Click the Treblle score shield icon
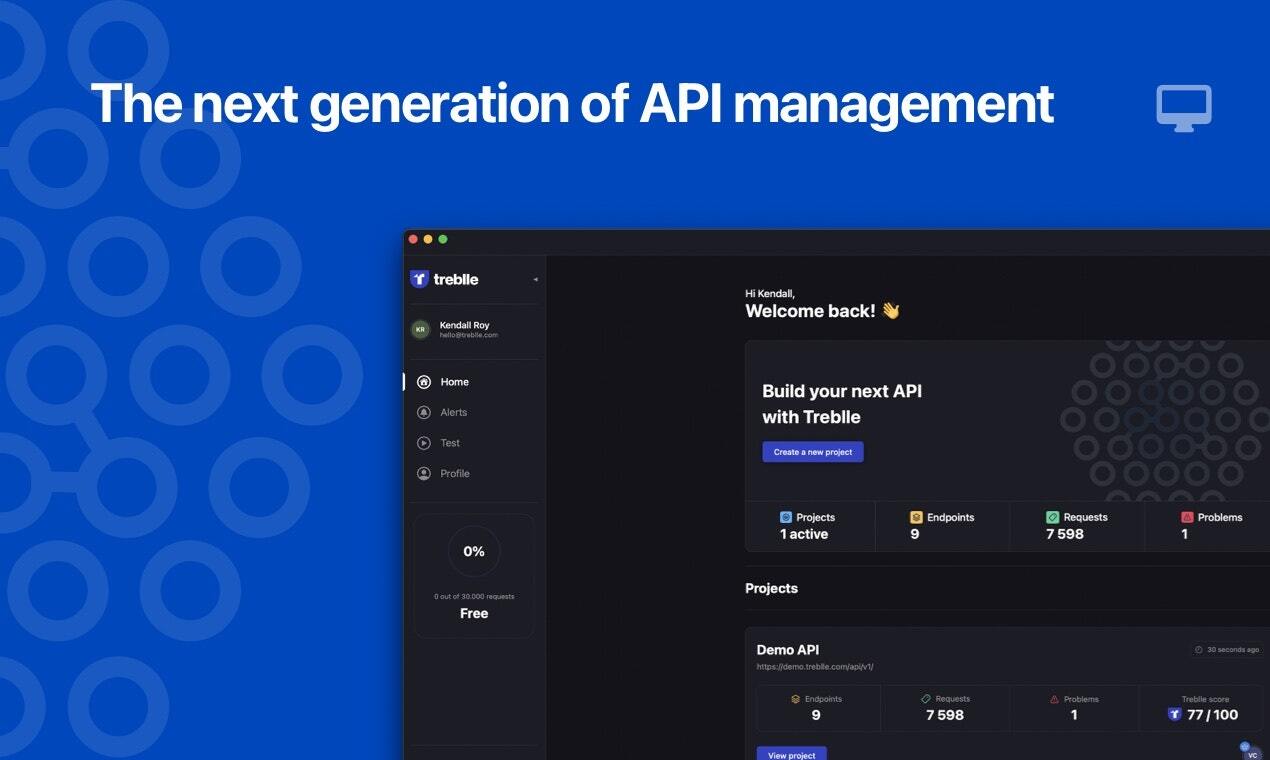 point(1175,714)
